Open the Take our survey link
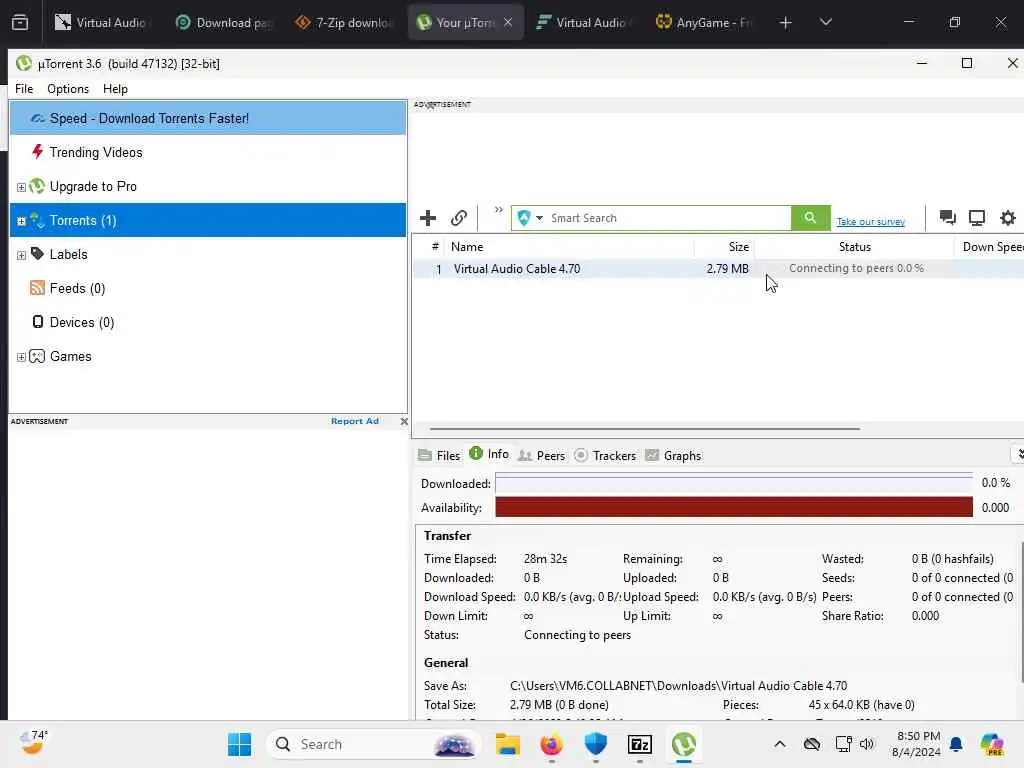Image resolution: width=1024 pixels, height=768 pixels. click(871, 222)
